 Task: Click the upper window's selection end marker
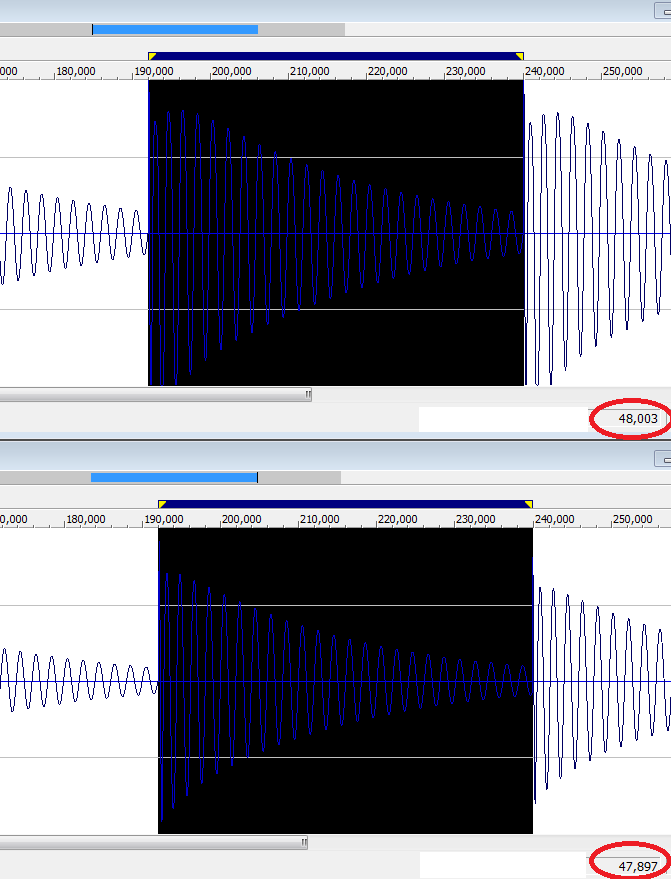520,56
